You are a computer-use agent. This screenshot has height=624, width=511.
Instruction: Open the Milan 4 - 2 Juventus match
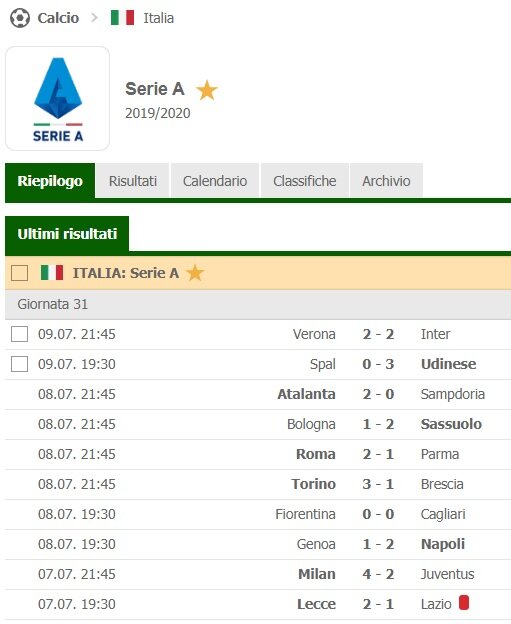click(258, 574)
